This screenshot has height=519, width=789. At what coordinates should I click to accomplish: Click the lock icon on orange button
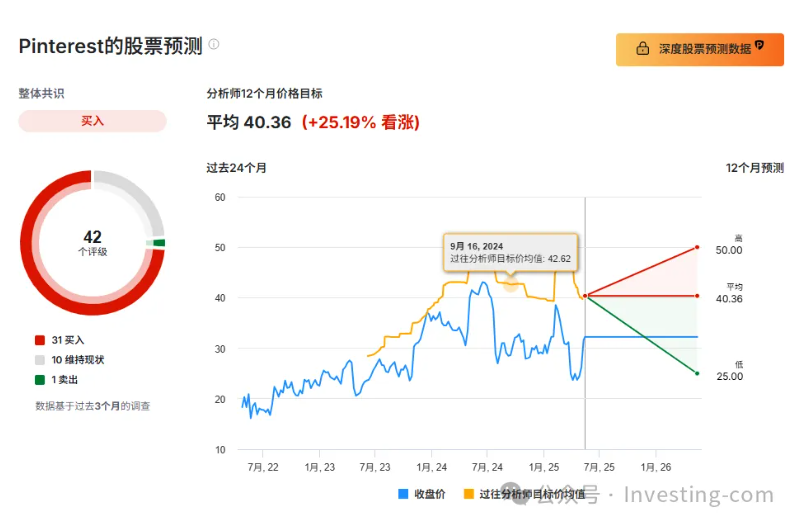643,48
